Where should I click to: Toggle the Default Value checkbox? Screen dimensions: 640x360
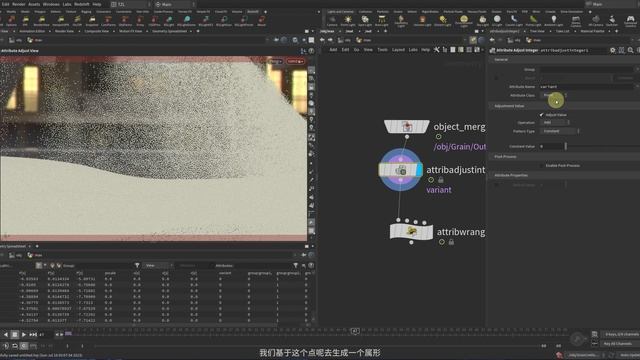(x=496, y=185)
